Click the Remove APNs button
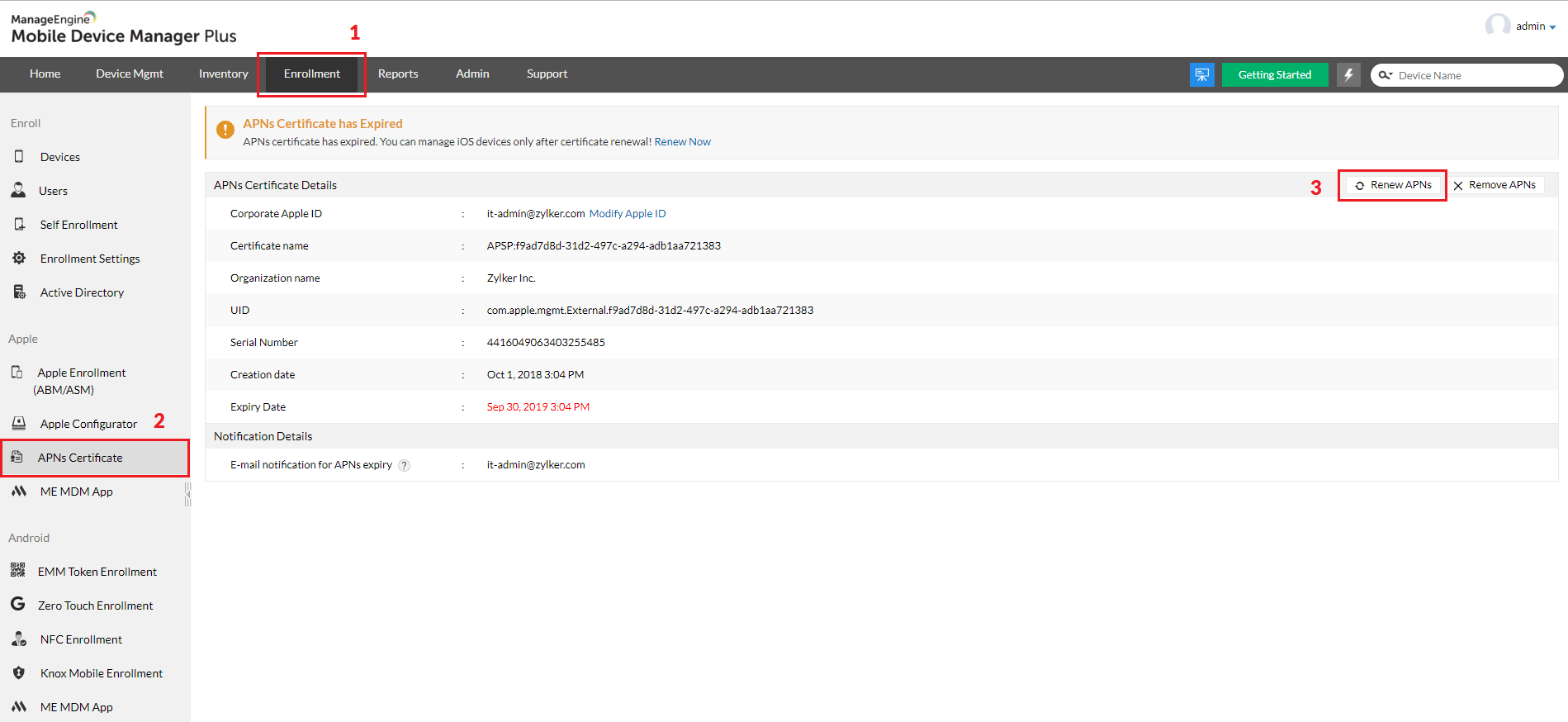The image size is (1568, 722). point(1495,185)
